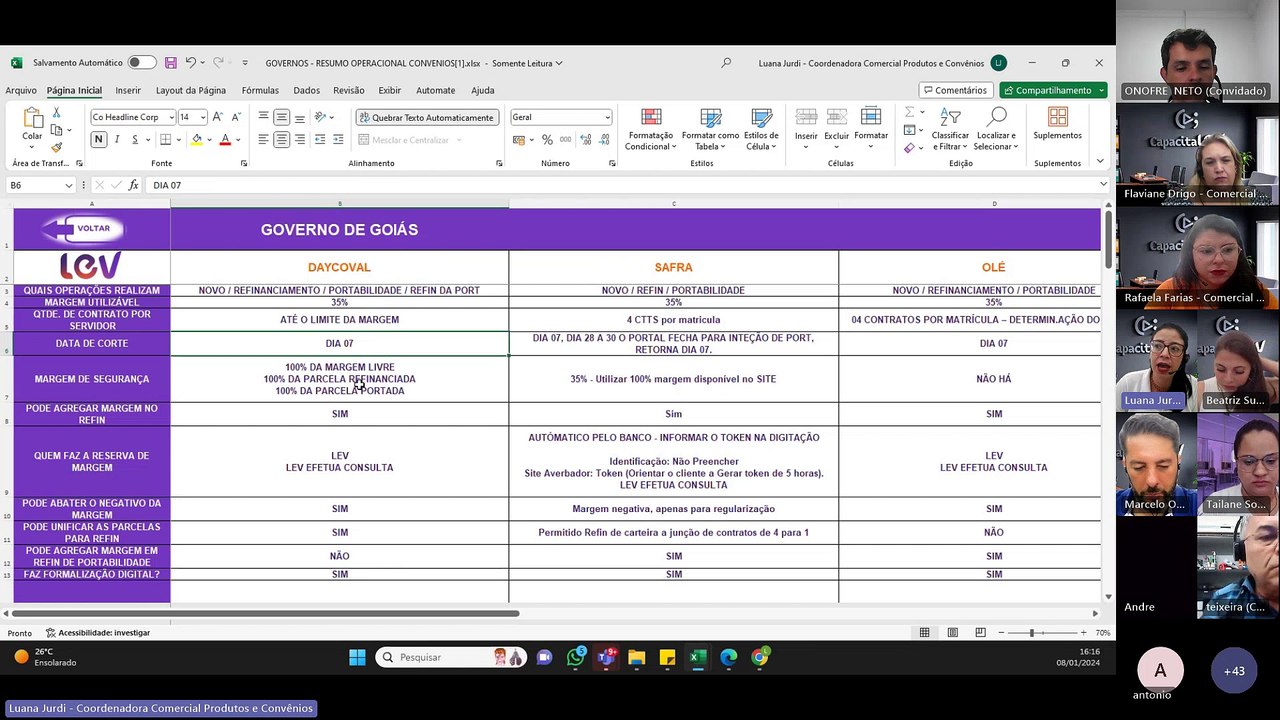Open the Formatar como Tabela gallery
Image resolution: width=1280 pixels, height=720 pixels.
pyautogui.click(x=710, y=130)
